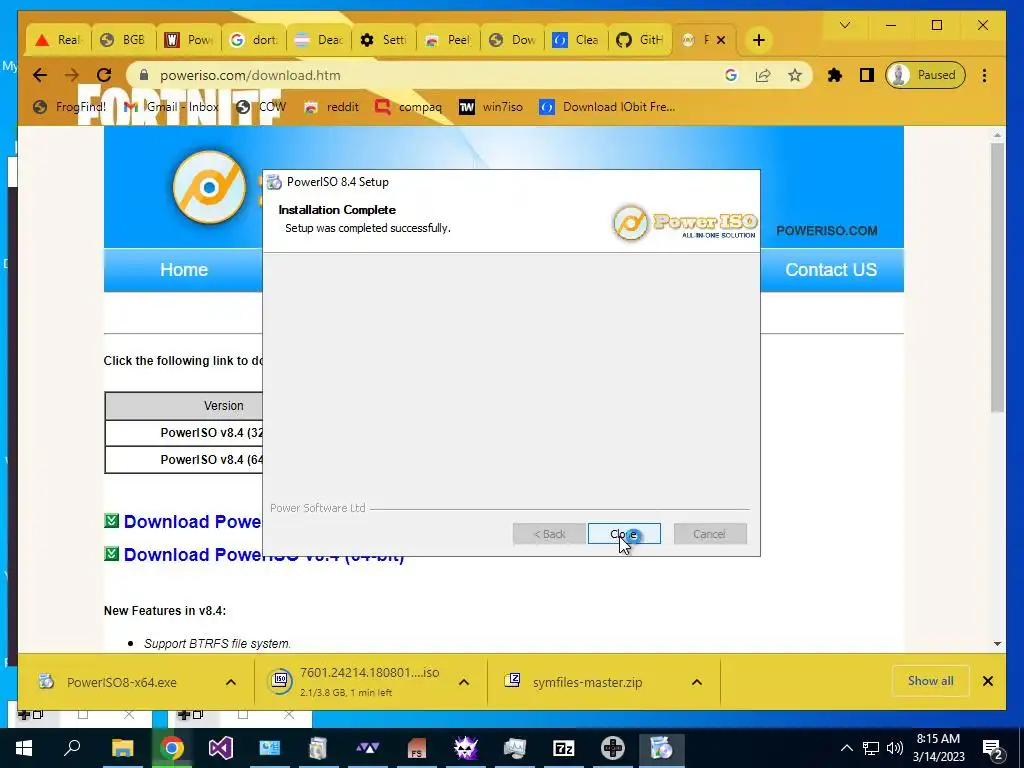Click the PowerISO disc logo on webpage
Image resolution: width=1024 pixels, height=768 pixels.
point(209,187)
